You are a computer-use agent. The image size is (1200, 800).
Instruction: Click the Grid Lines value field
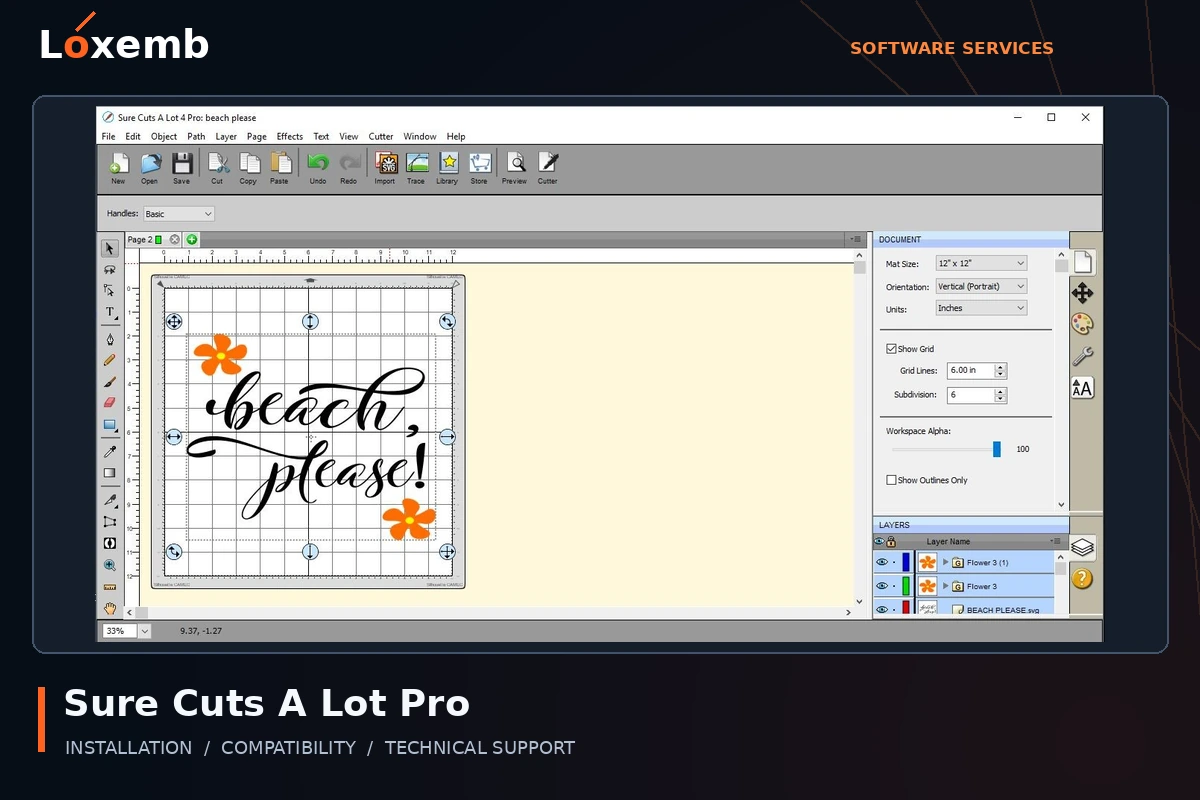[x=970, y=370]
